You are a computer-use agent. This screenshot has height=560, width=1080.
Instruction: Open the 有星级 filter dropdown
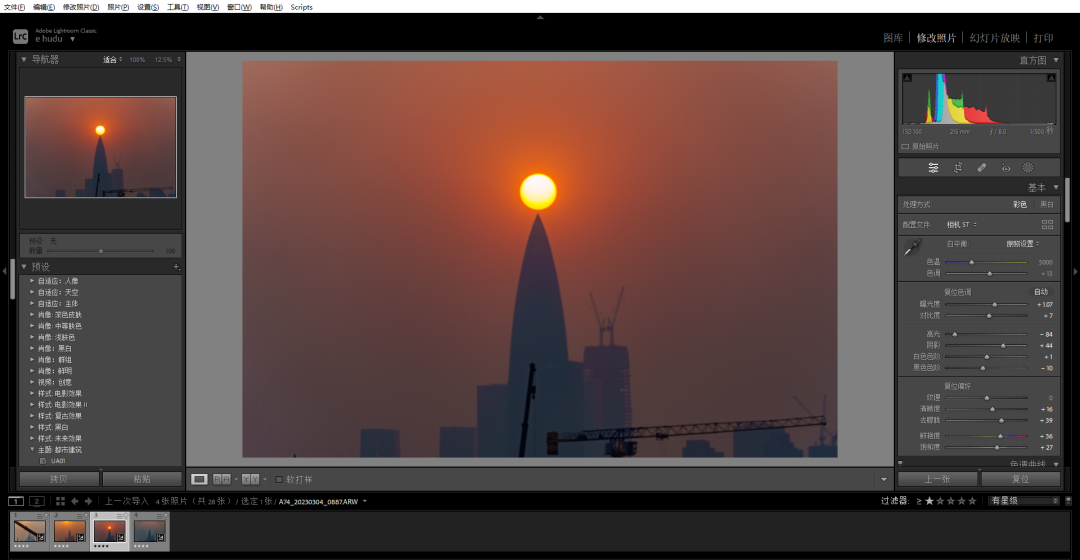pyautogui.click(x=1022, y=501)
